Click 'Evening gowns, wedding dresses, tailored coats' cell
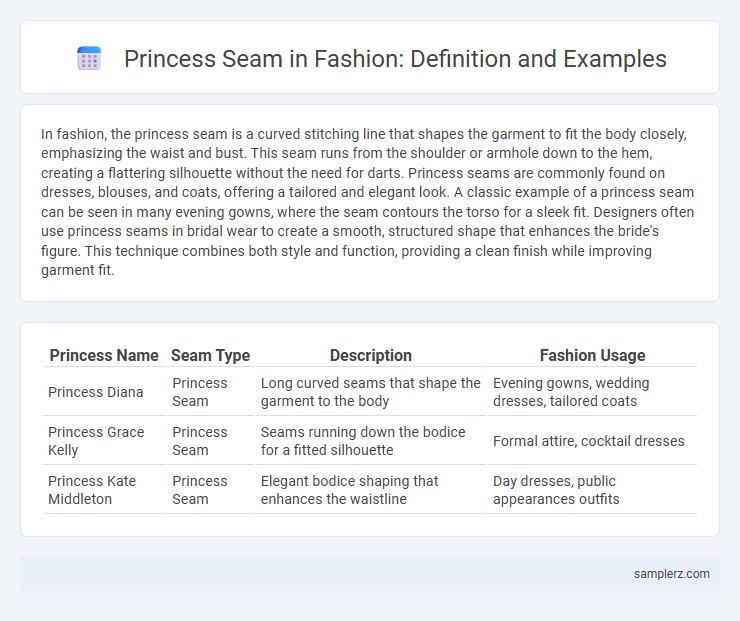The image size is (740, 621). tap(592, 392)
